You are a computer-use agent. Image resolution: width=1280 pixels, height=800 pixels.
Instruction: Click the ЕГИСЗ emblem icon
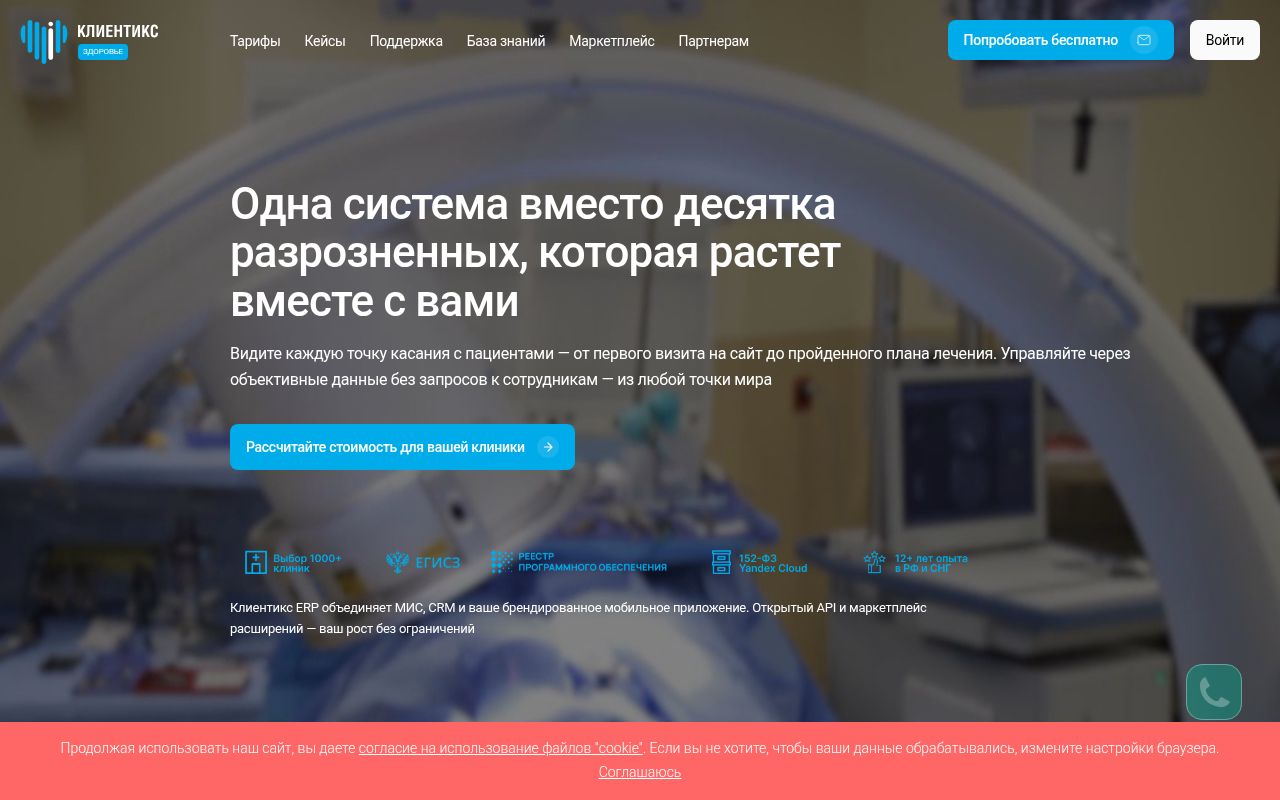[397, 562]
